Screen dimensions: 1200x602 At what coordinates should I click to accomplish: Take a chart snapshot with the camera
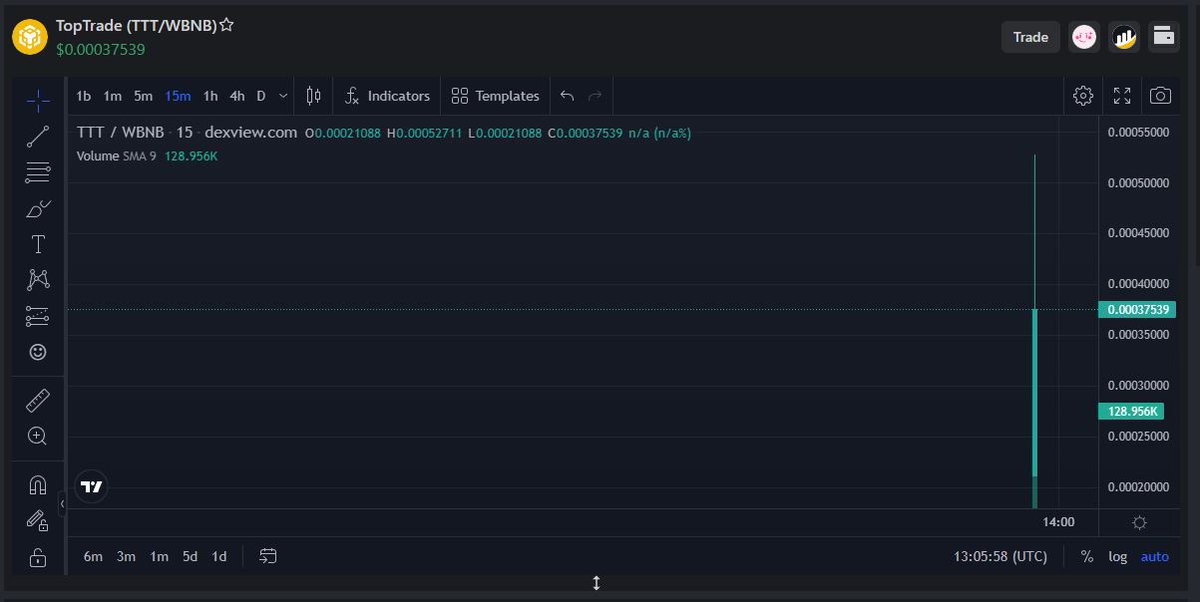point(1160,95)
